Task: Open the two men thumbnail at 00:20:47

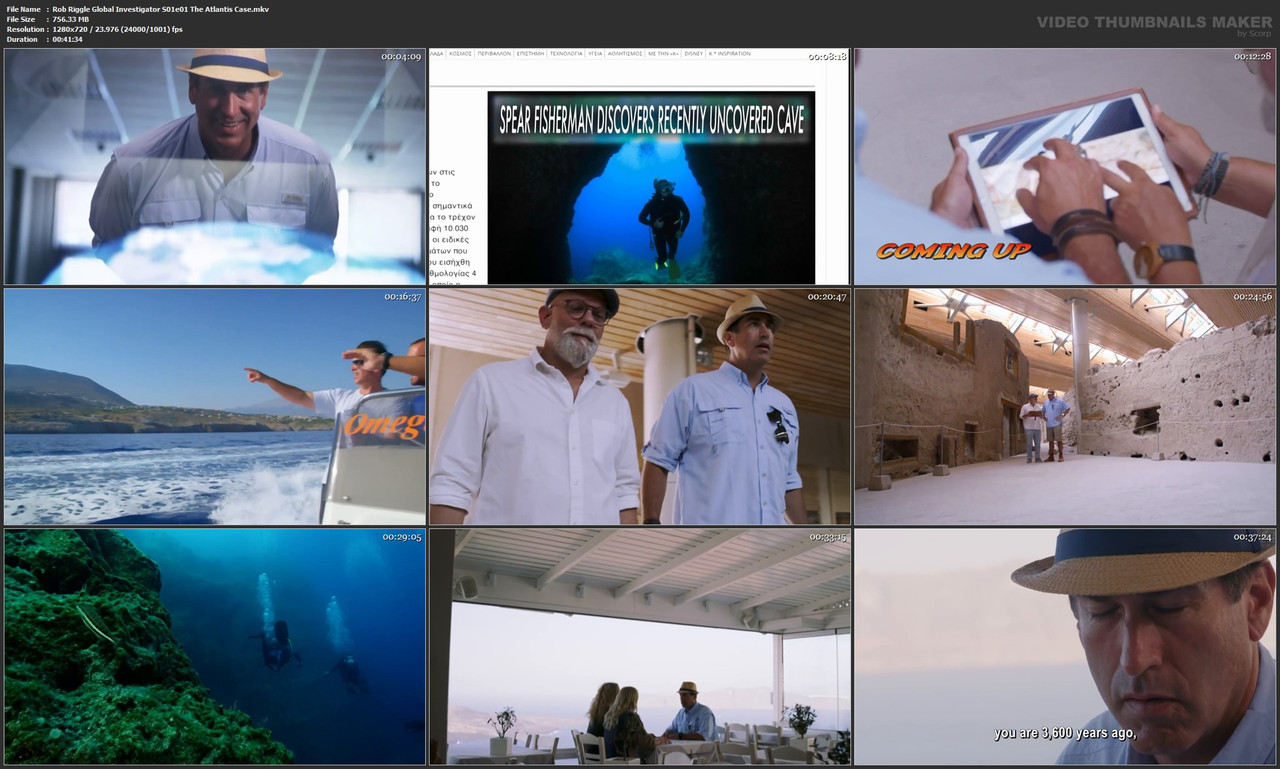Action: coord(639,407)
